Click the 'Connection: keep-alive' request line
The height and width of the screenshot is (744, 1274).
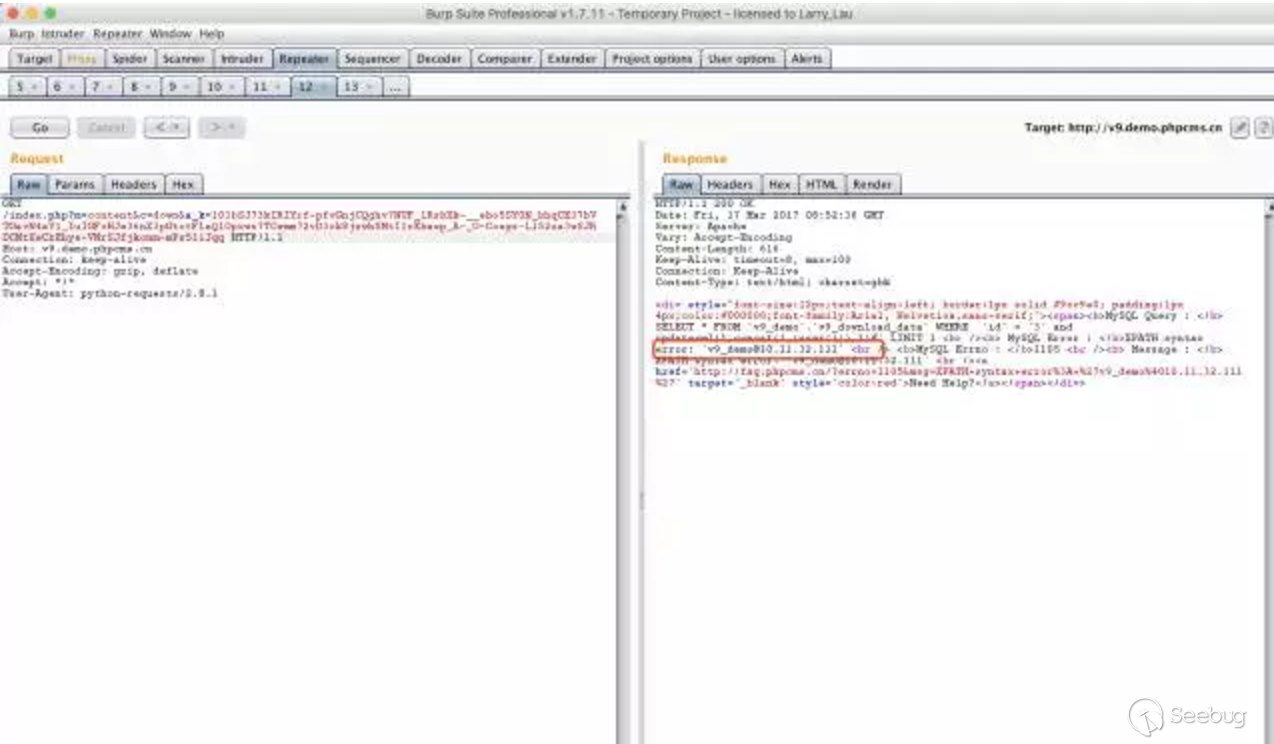tap(74, 260)
